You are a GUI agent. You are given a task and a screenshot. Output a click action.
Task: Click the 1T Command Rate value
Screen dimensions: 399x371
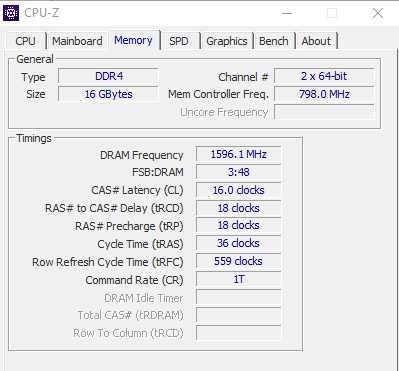[x=238, y=279]
